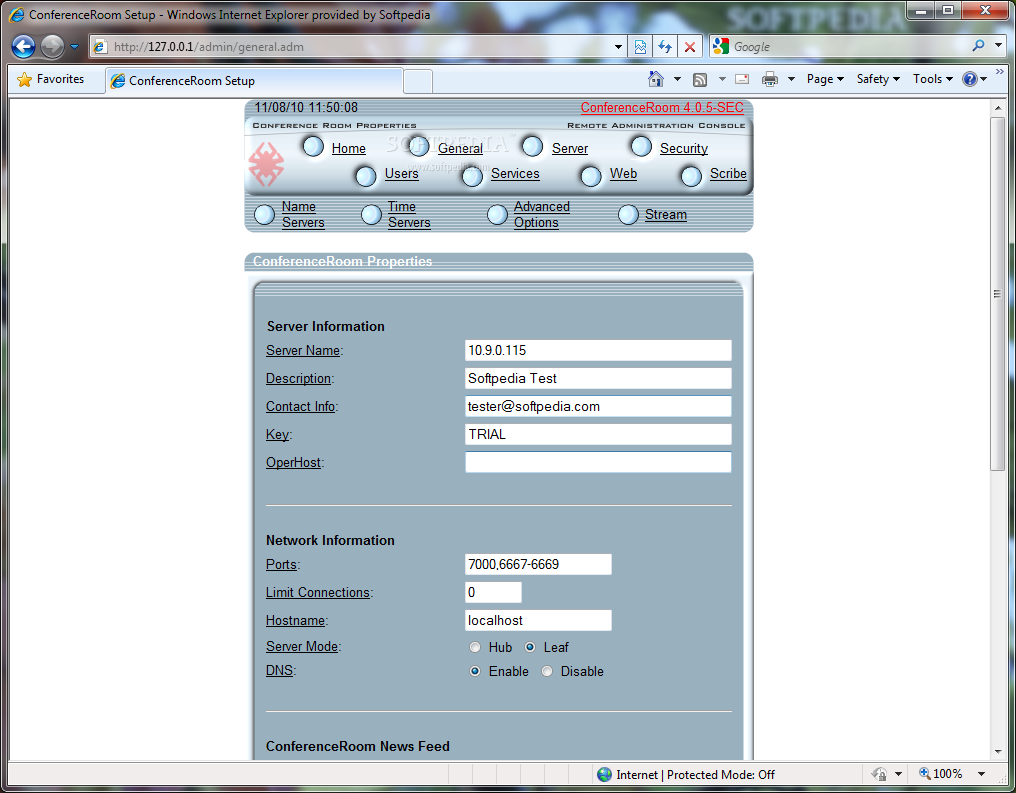
Task: Click the empty OperHost input field
Action: tap(598, 462)
